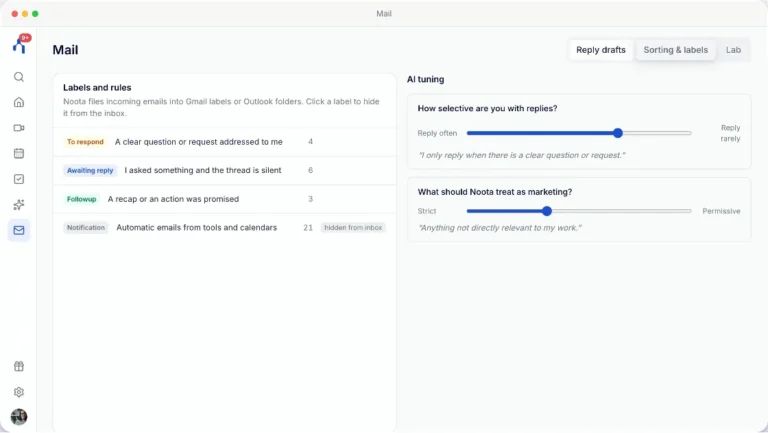Go to Home via sidebar house icon
768x433 pixels.
tap(19, 102)
